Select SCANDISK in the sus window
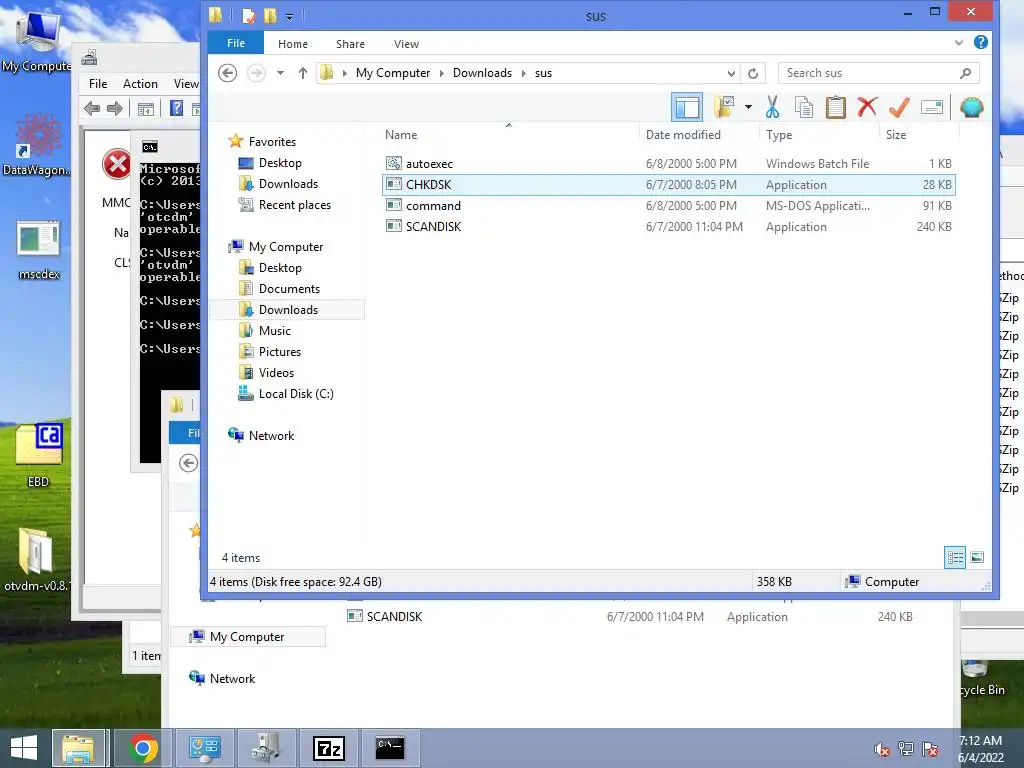The width and height of the screenshot is (1024, 768). 669,226
